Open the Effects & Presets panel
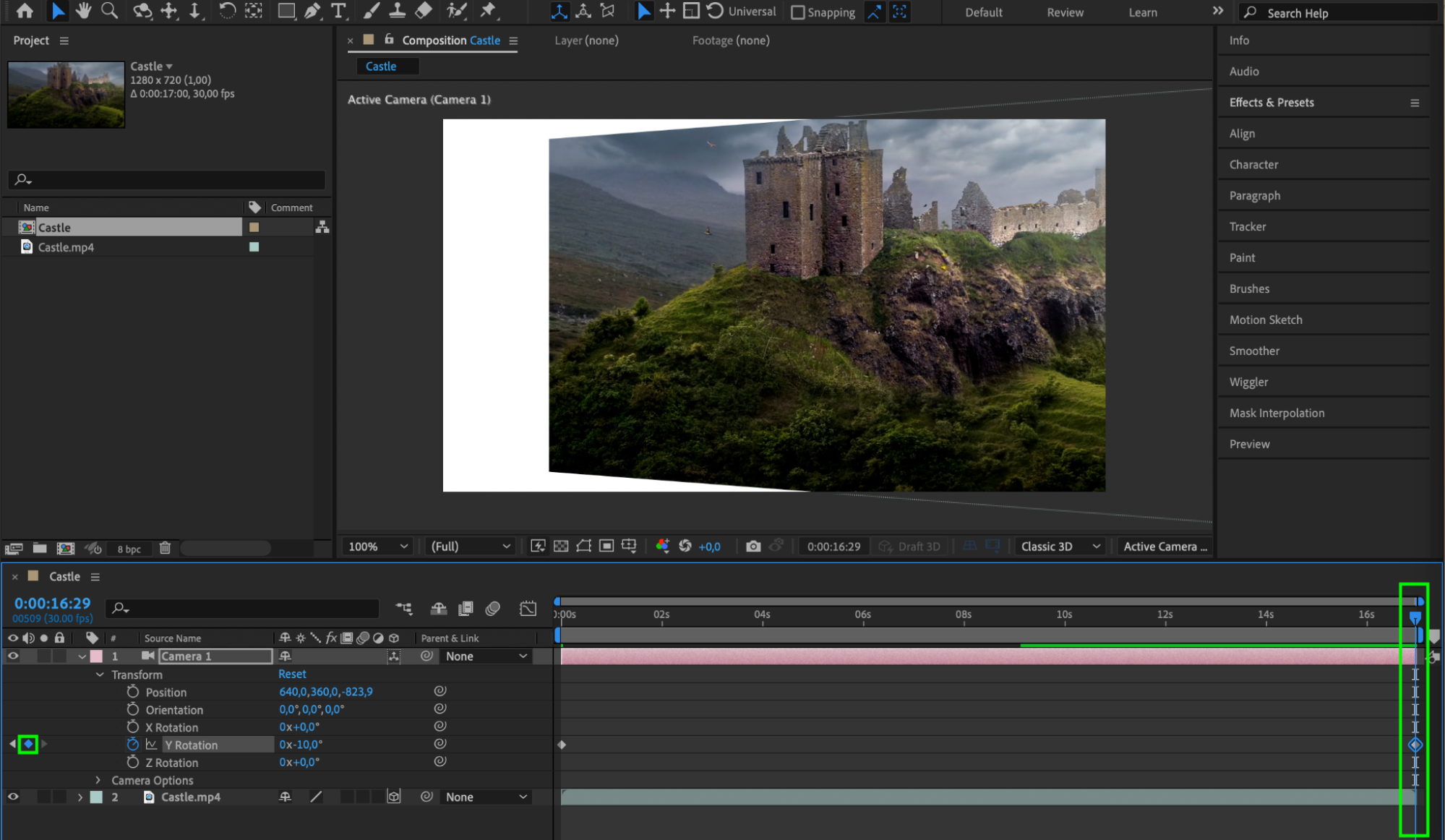Image resolution: width=1445 pixels, height=840 pixels. [x=1271, y=103]
